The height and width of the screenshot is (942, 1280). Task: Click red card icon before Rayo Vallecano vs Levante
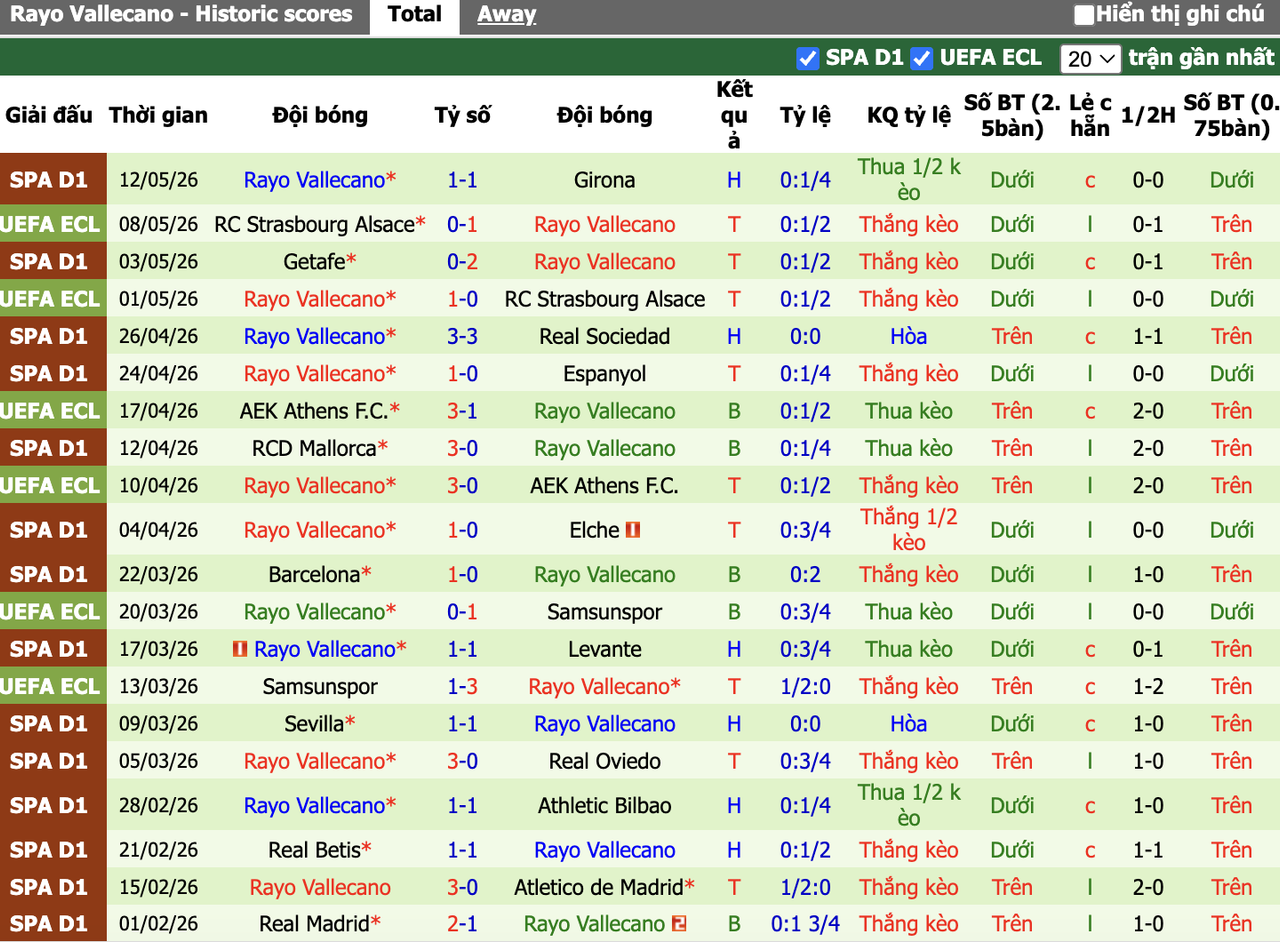pyautogui.click(x=240, y=649)
